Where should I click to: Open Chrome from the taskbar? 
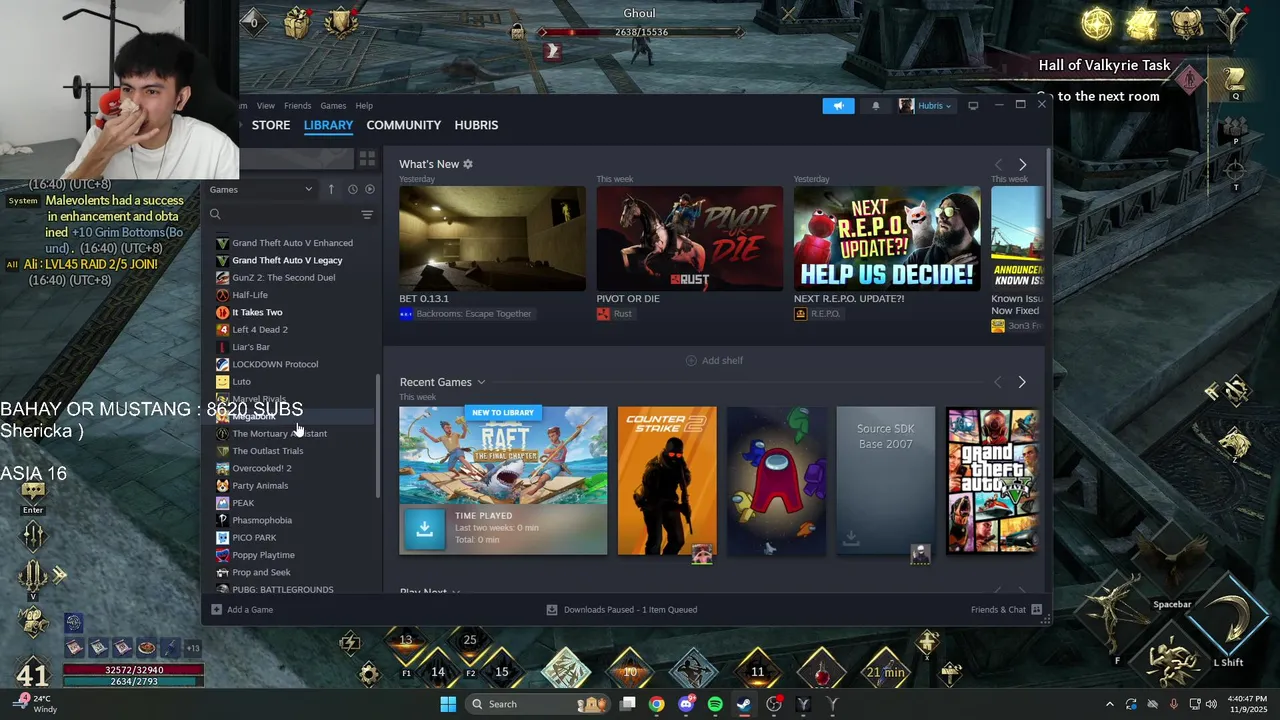click(x=656, y=704)
